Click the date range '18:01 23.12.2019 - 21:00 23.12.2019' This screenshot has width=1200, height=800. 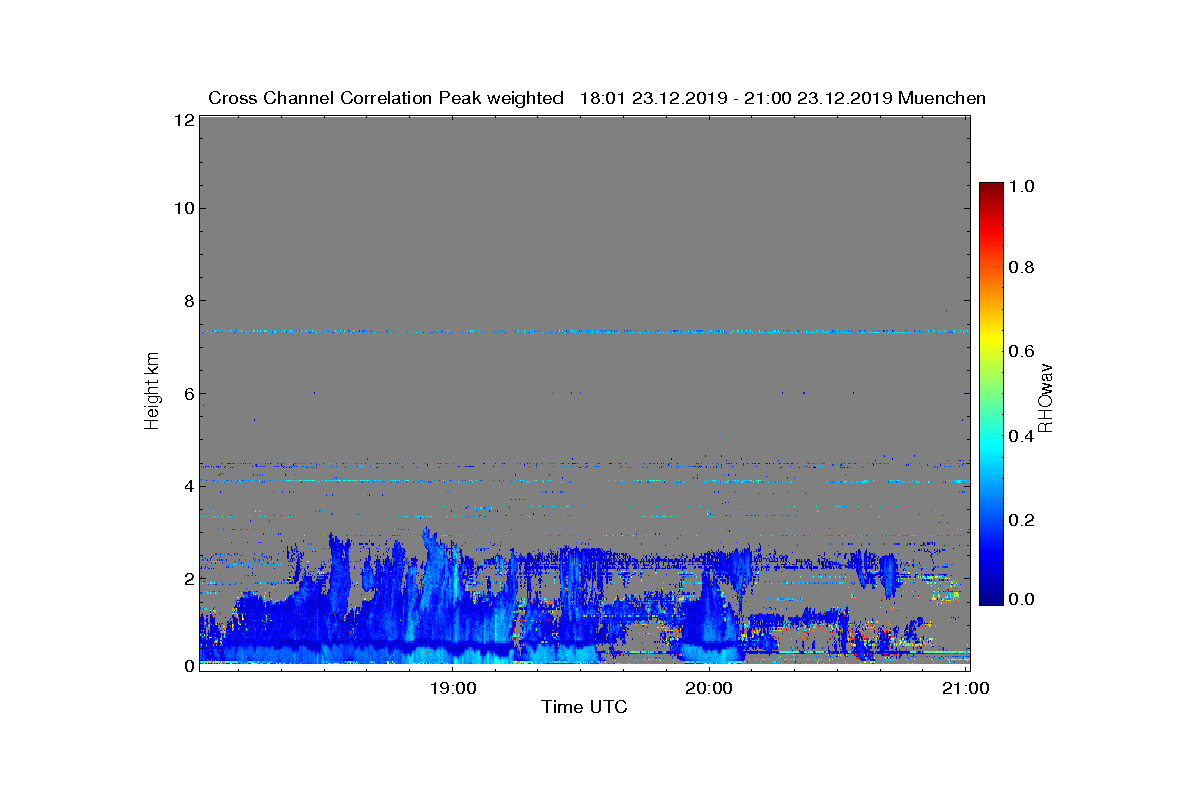pos(736,98)
